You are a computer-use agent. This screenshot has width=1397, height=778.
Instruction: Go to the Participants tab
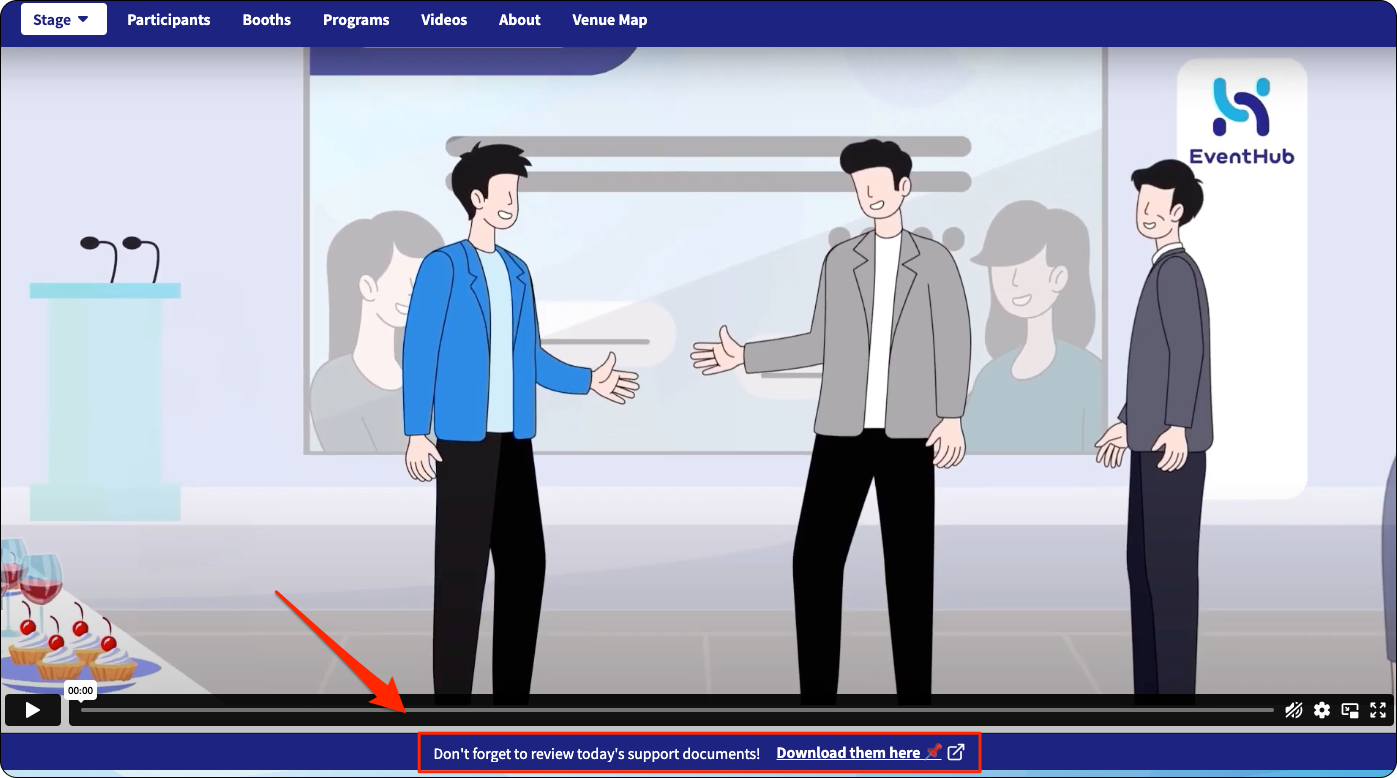tap(169, 20)
